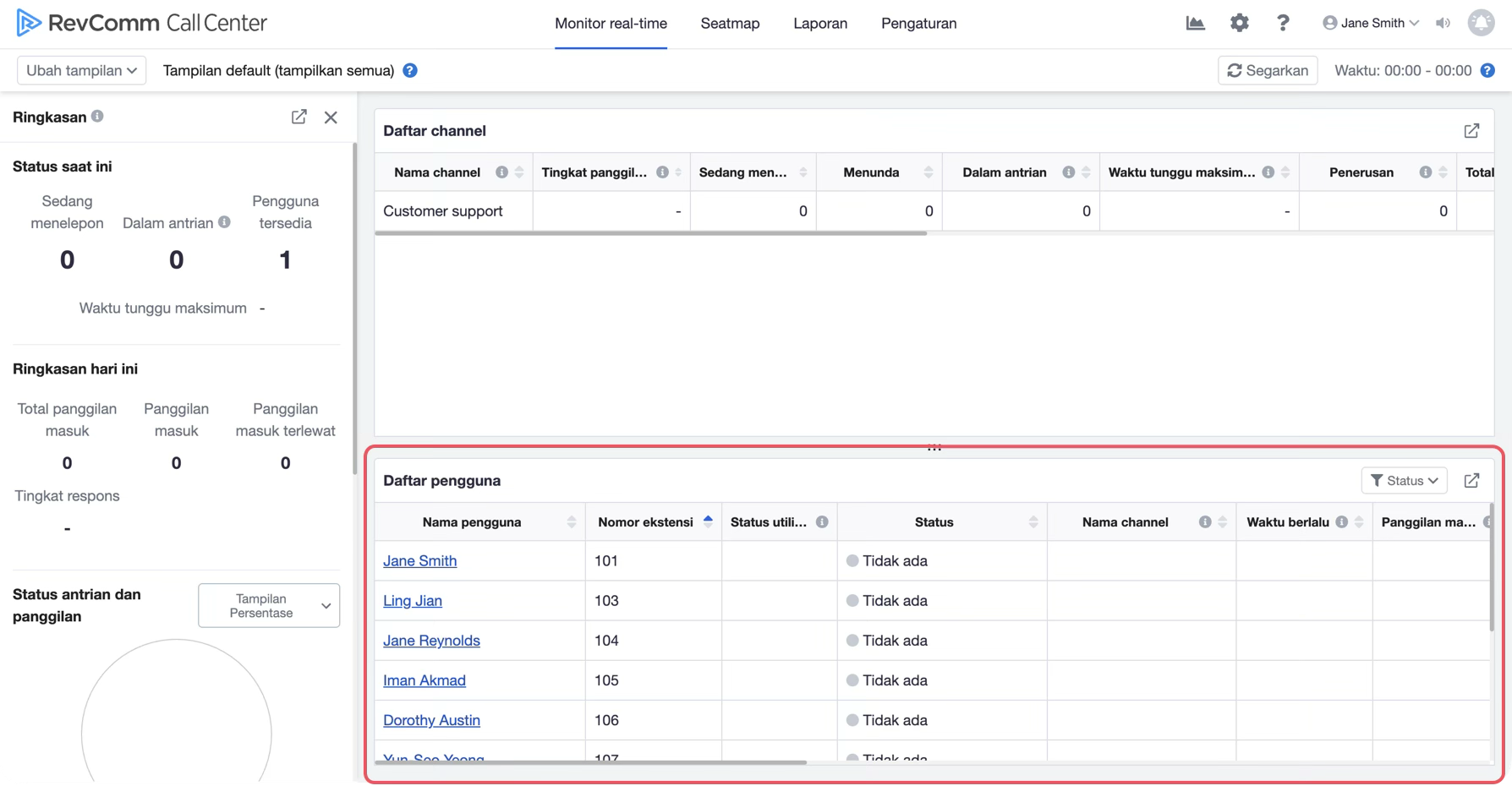The image size is (1512, 786).
Task: Sort channel list by Penerusan column
Action: [1444, 172]
